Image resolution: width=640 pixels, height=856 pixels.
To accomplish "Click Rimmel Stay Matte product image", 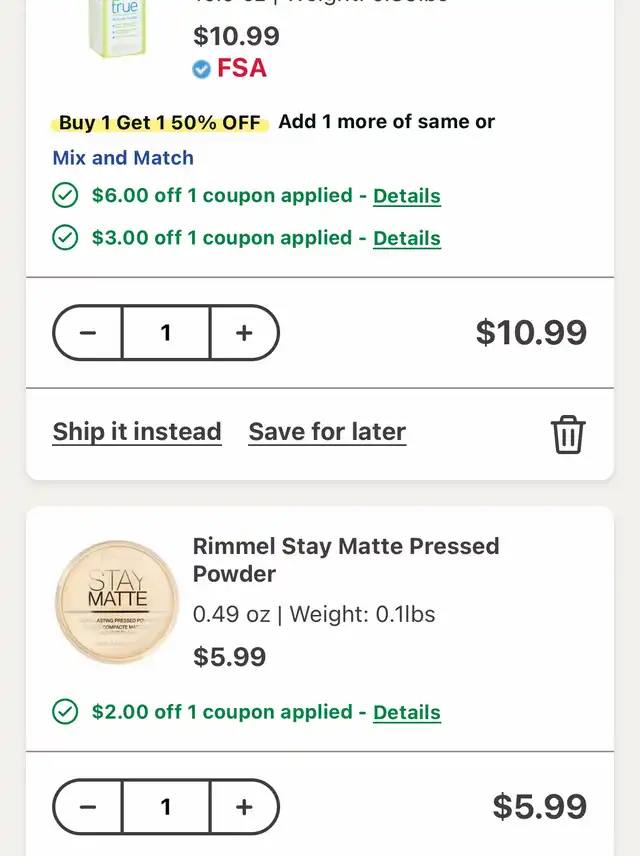I will (x=117, y=601).
